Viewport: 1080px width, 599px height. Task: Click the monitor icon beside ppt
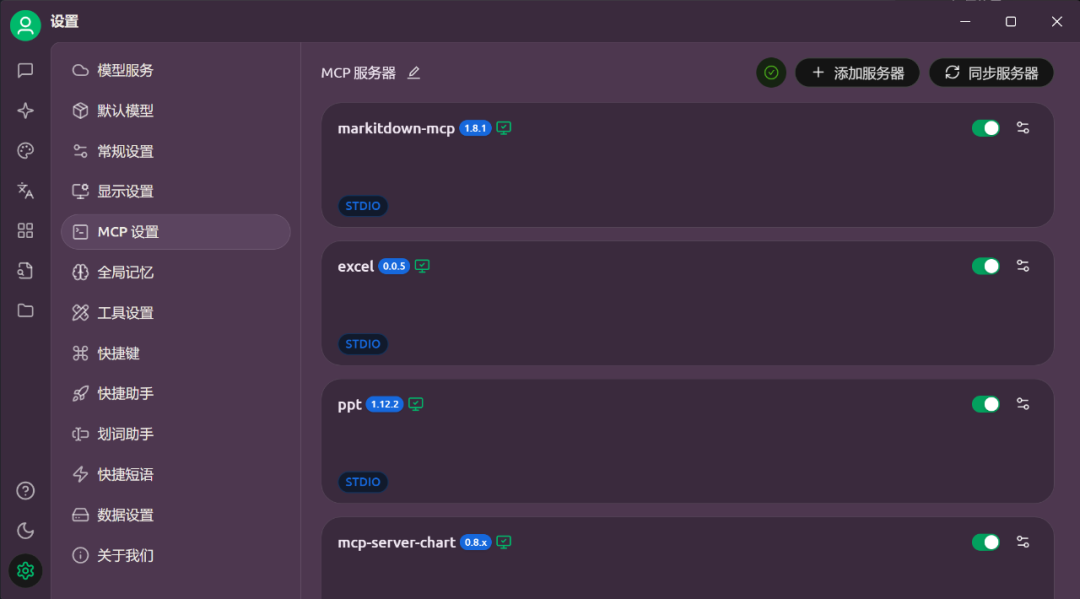(415, 404)
